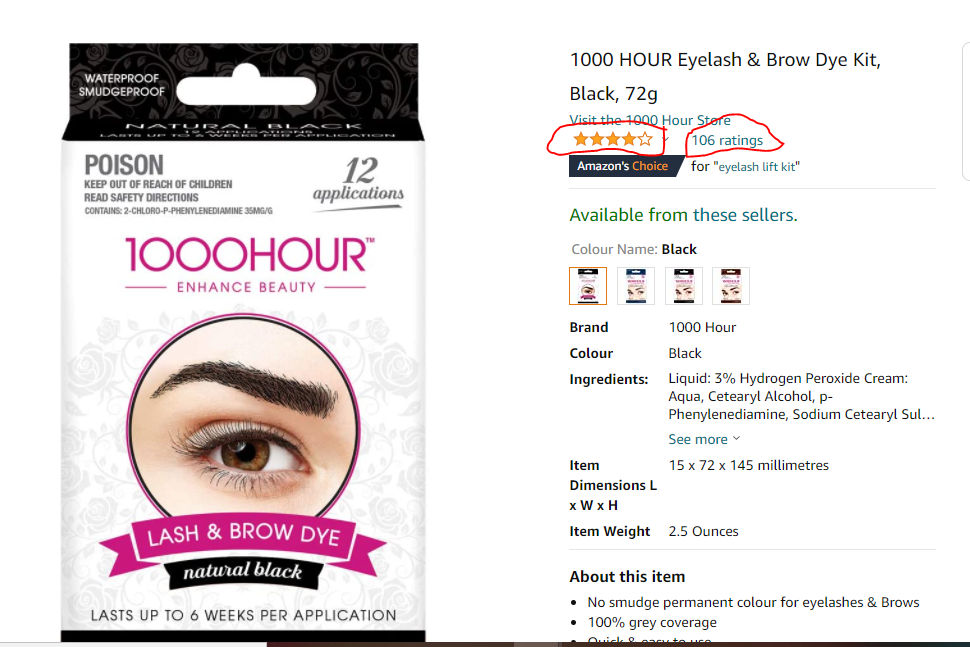Click the orange star rating icons
The width and height of the screenshot is (970, 647).
612,139
